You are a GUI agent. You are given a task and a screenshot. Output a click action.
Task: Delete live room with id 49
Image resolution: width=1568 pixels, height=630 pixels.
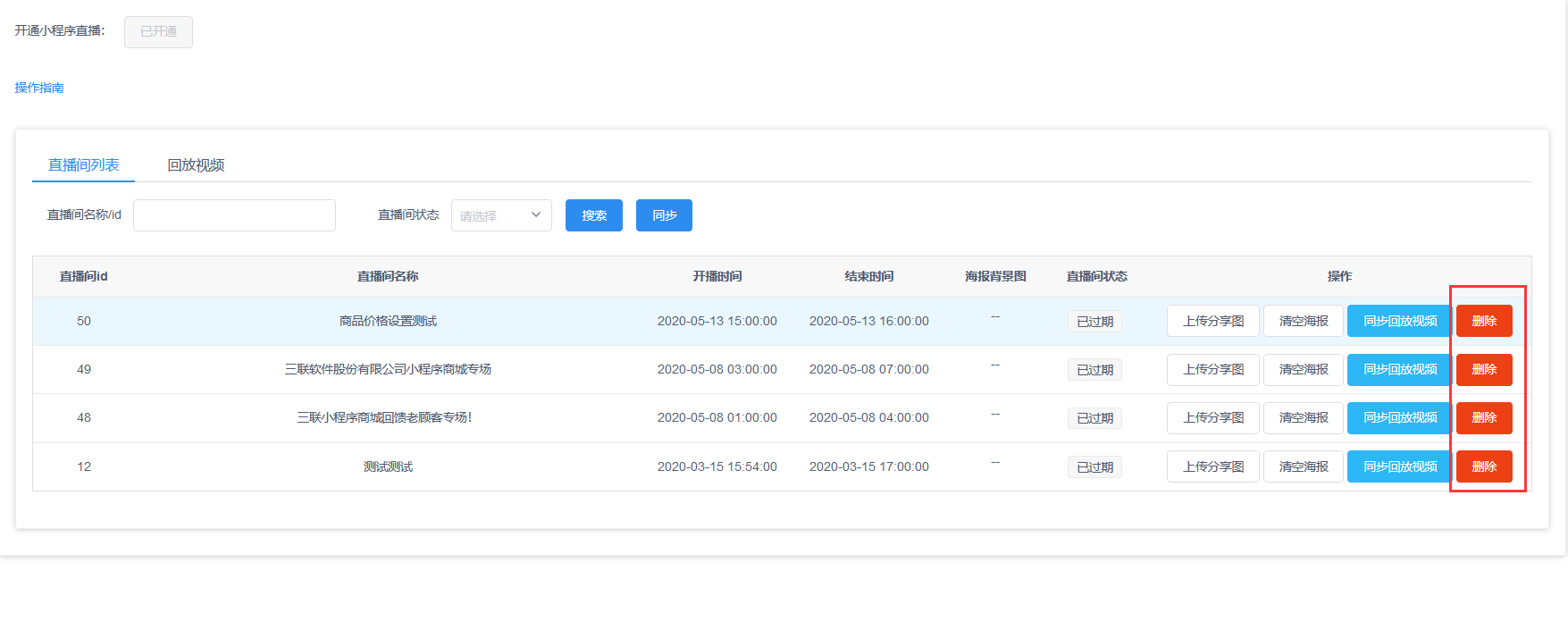pos(1483,369)
